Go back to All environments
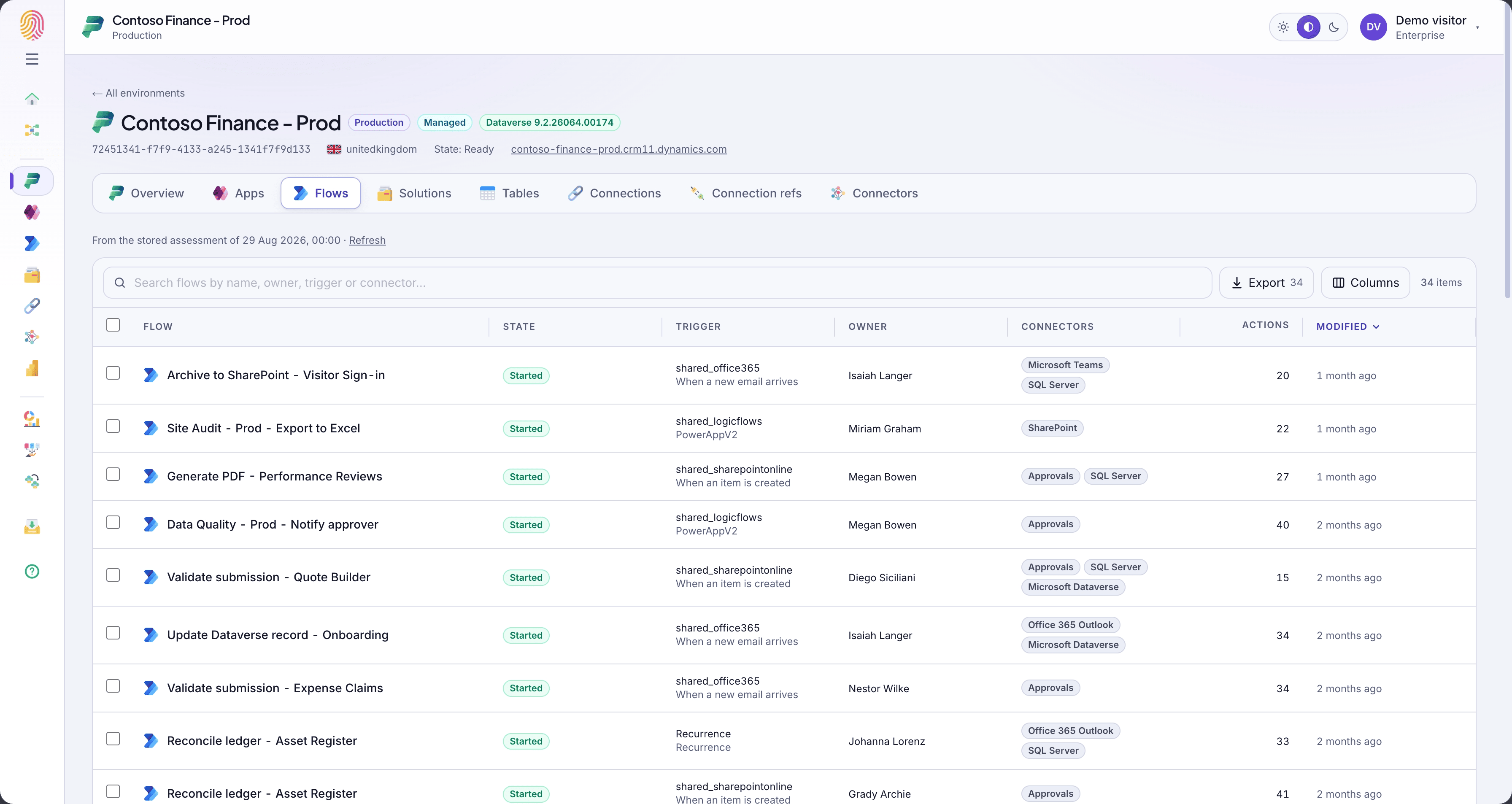This screenshot has height=804, width=1512. (x=138, y=93)
